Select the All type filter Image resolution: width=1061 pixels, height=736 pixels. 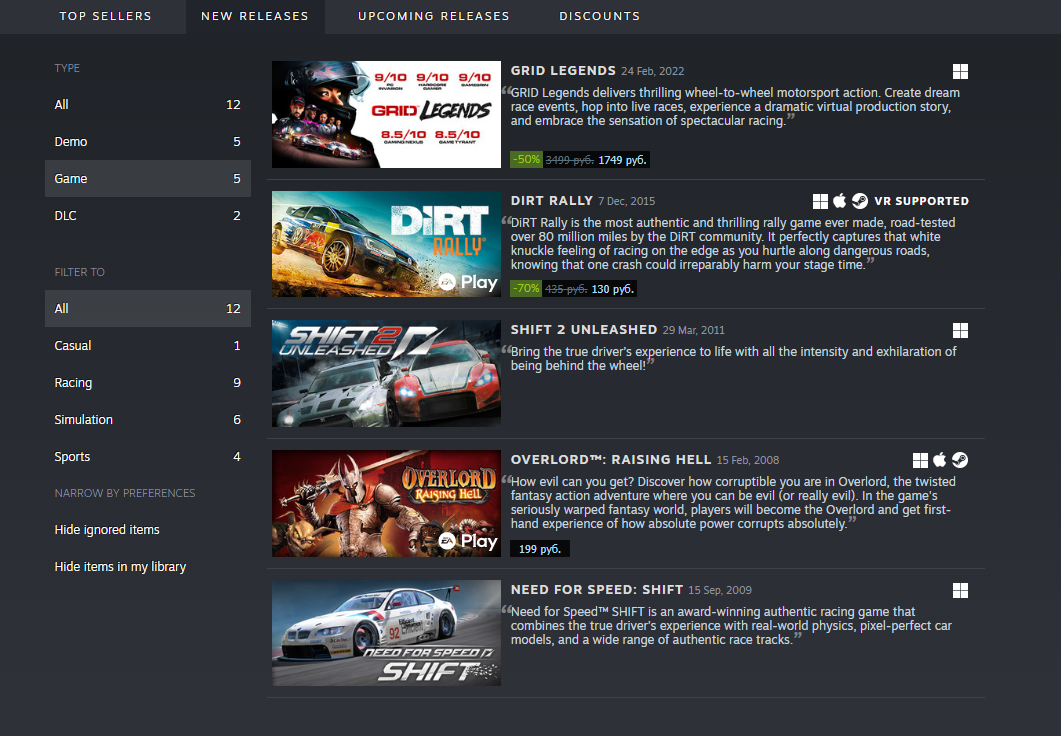(148, 105)
